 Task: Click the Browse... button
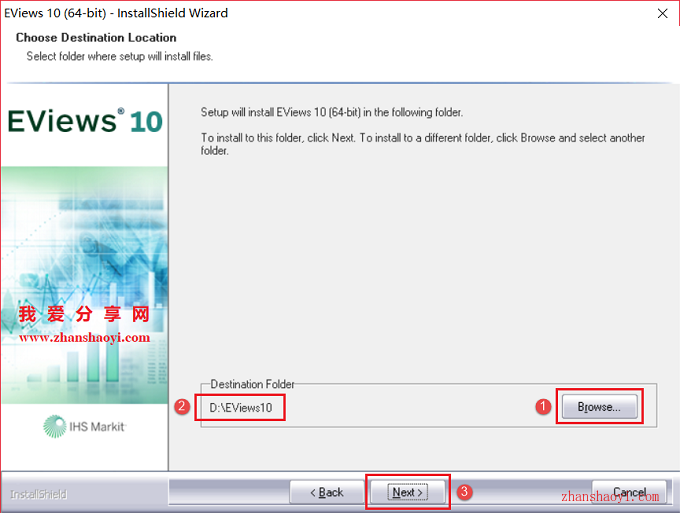(x=600, y=407)
